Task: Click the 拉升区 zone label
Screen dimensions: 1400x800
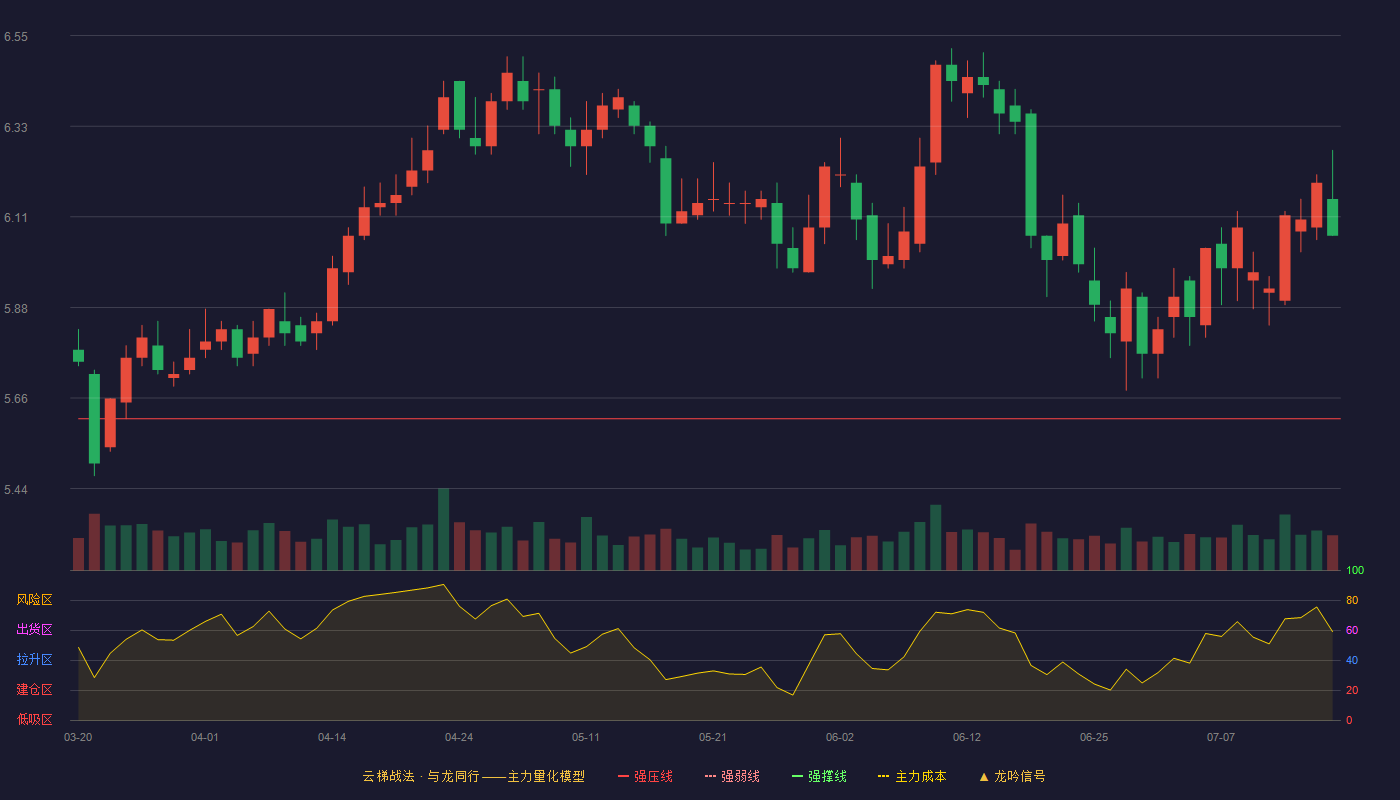Action: click(34, 660)
